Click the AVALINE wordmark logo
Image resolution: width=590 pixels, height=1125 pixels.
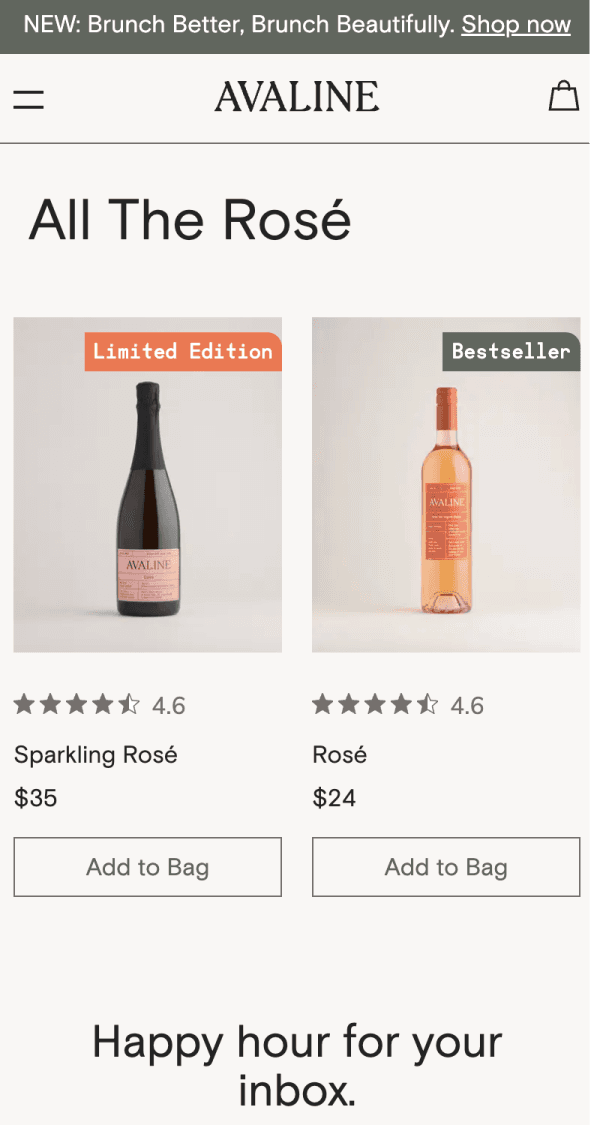pyautogui.click(x=295, y=96)
